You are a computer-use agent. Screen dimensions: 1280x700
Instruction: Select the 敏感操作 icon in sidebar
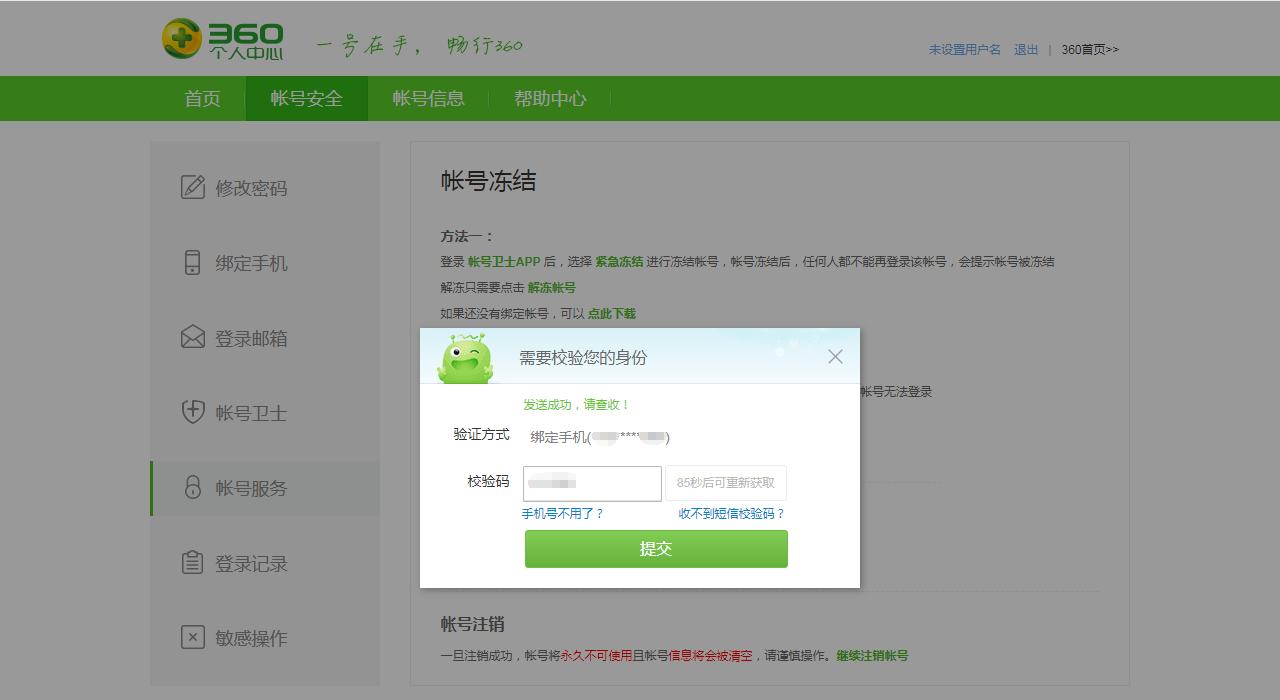(192, 638)
